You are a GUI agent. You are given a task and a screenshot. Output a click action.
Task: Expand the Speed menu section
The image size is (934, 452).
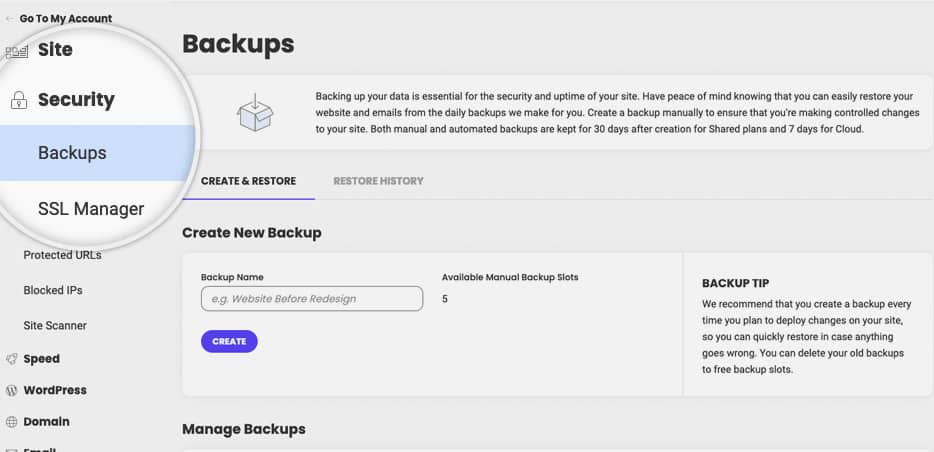(x=42, y=359)
